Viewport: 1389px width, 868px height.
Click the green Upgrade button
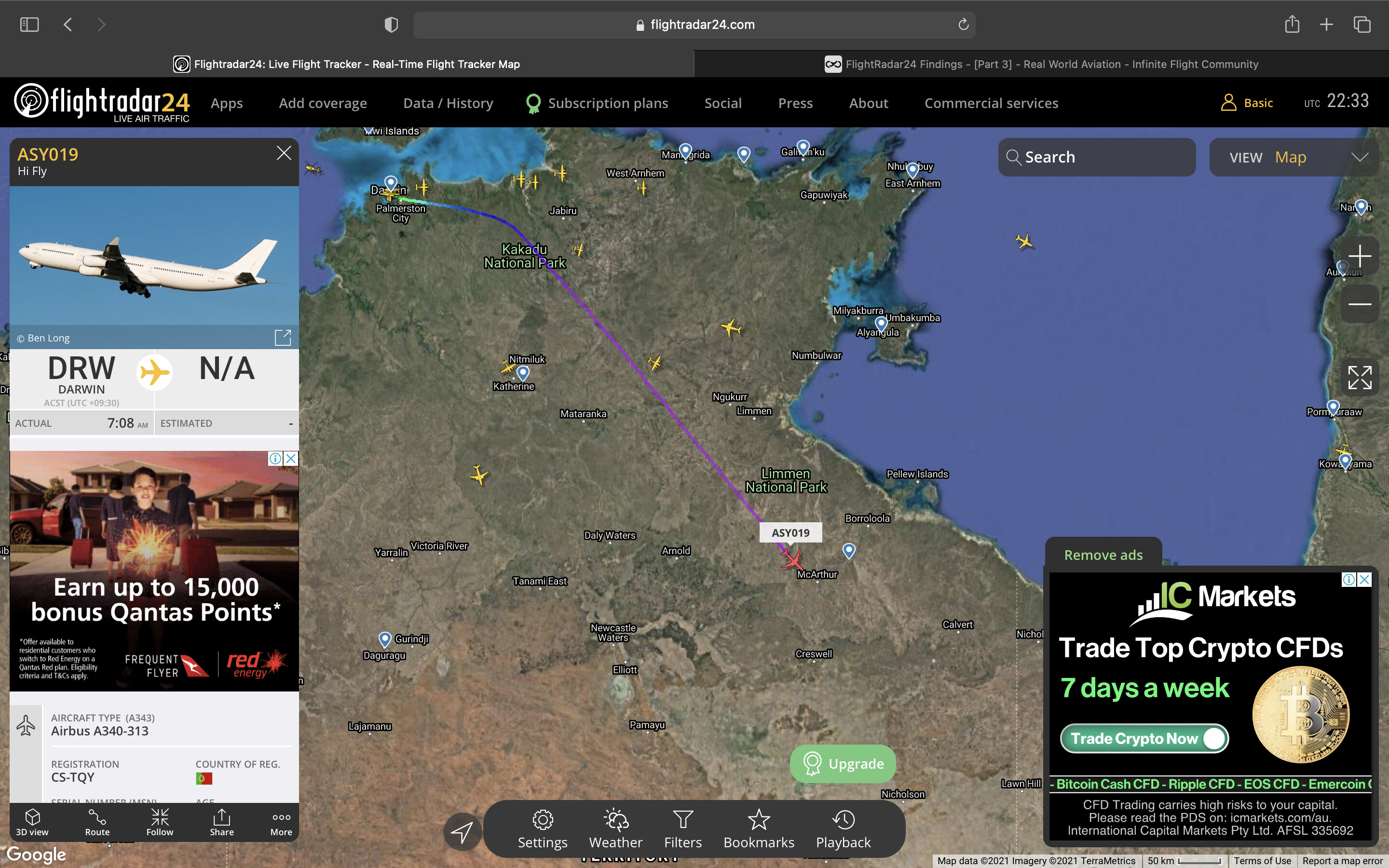843,763
